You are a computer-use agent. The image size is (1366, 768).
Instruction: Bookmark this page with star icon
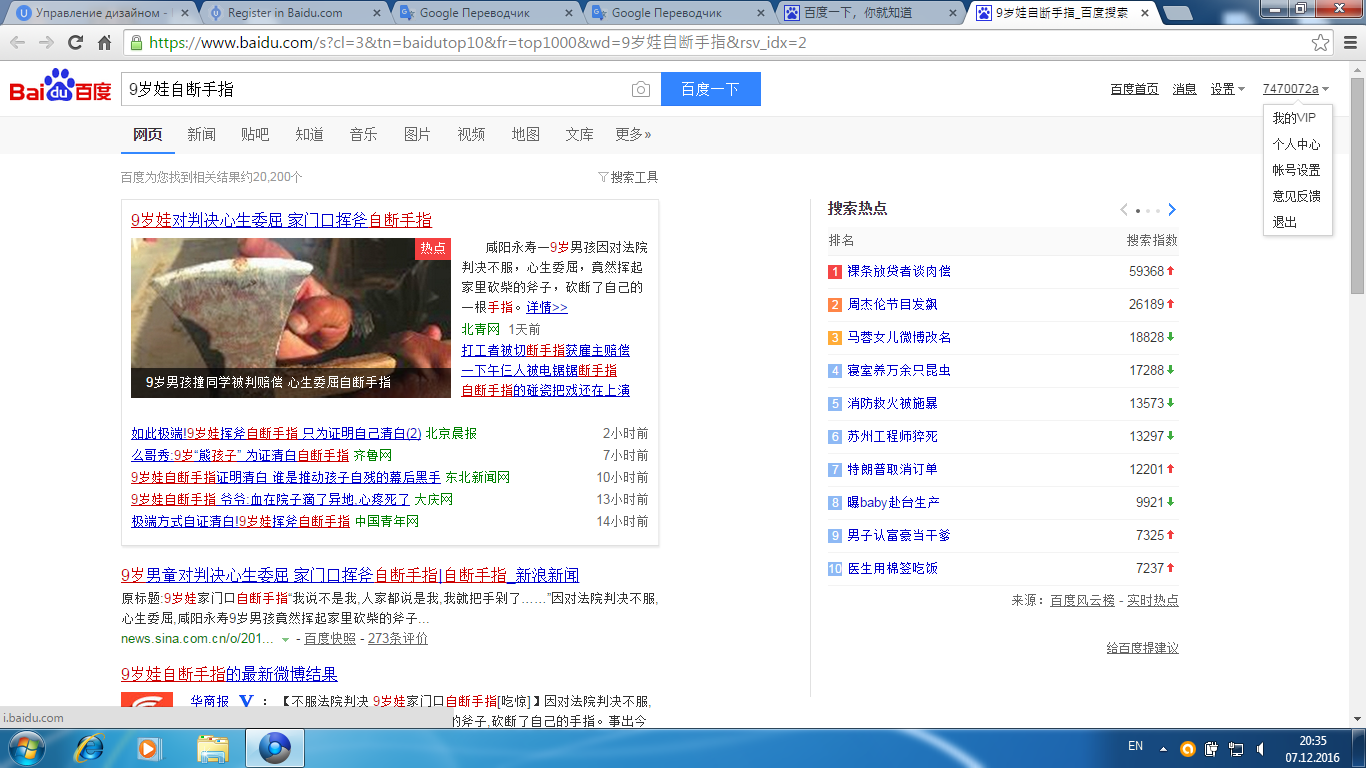point(1321,43)
